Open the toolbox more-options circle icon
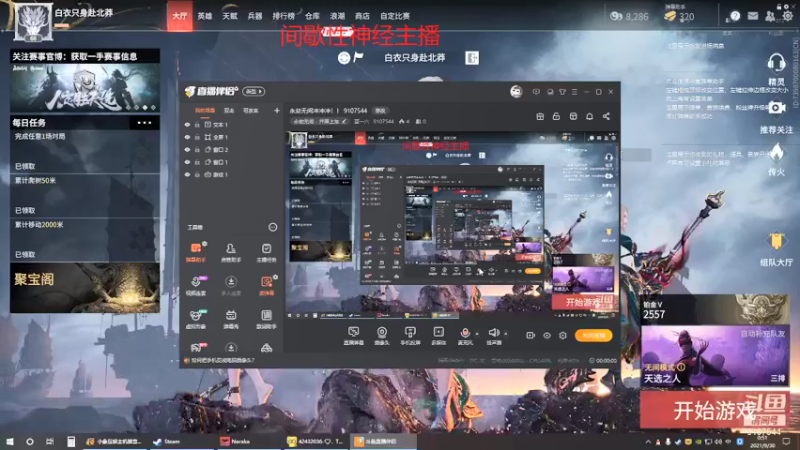 pyautogui.click(x=272, y=227)
